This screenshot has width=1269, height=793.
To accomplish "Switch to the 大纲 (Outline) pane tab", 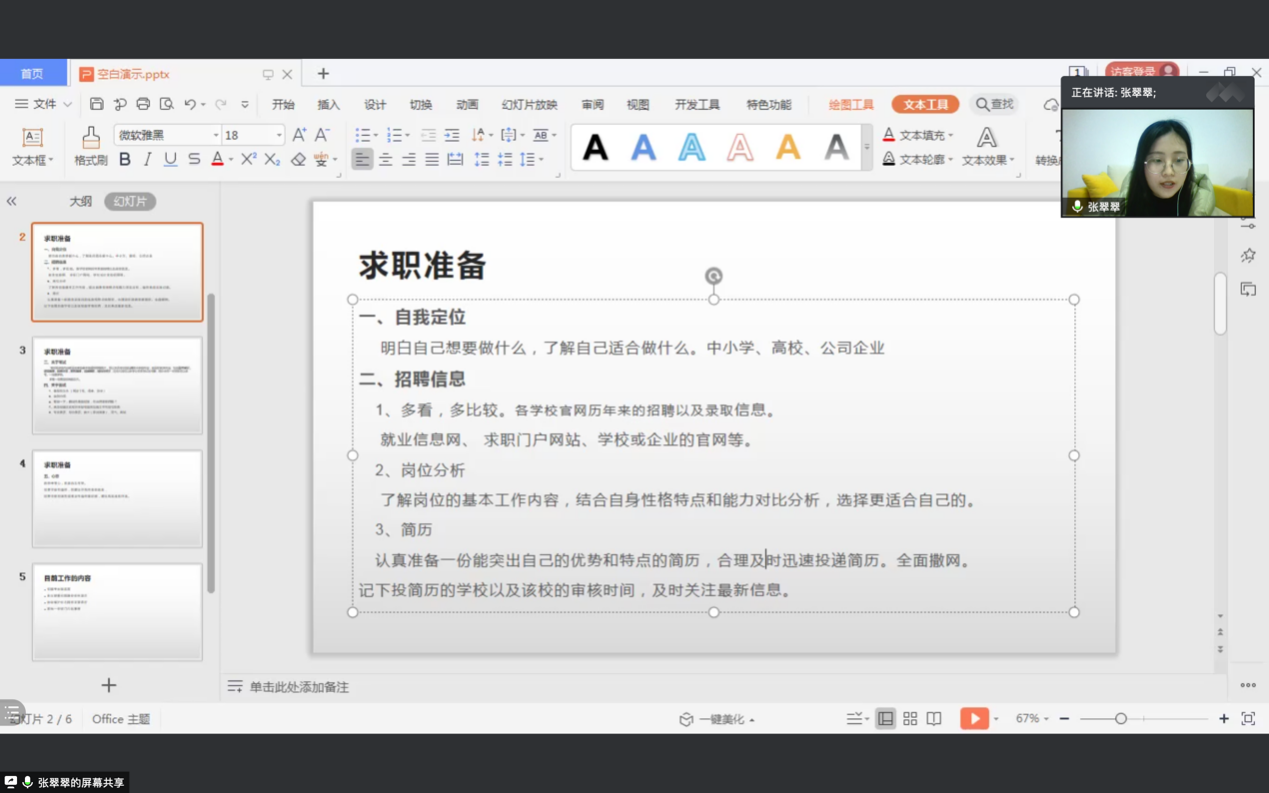I will click(x=81, y=202).
